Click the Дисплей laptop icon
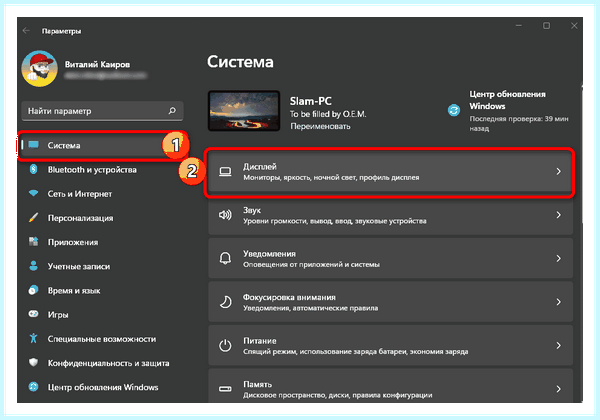This screenshot has width=600, height=420. click(x=225, y=172)
